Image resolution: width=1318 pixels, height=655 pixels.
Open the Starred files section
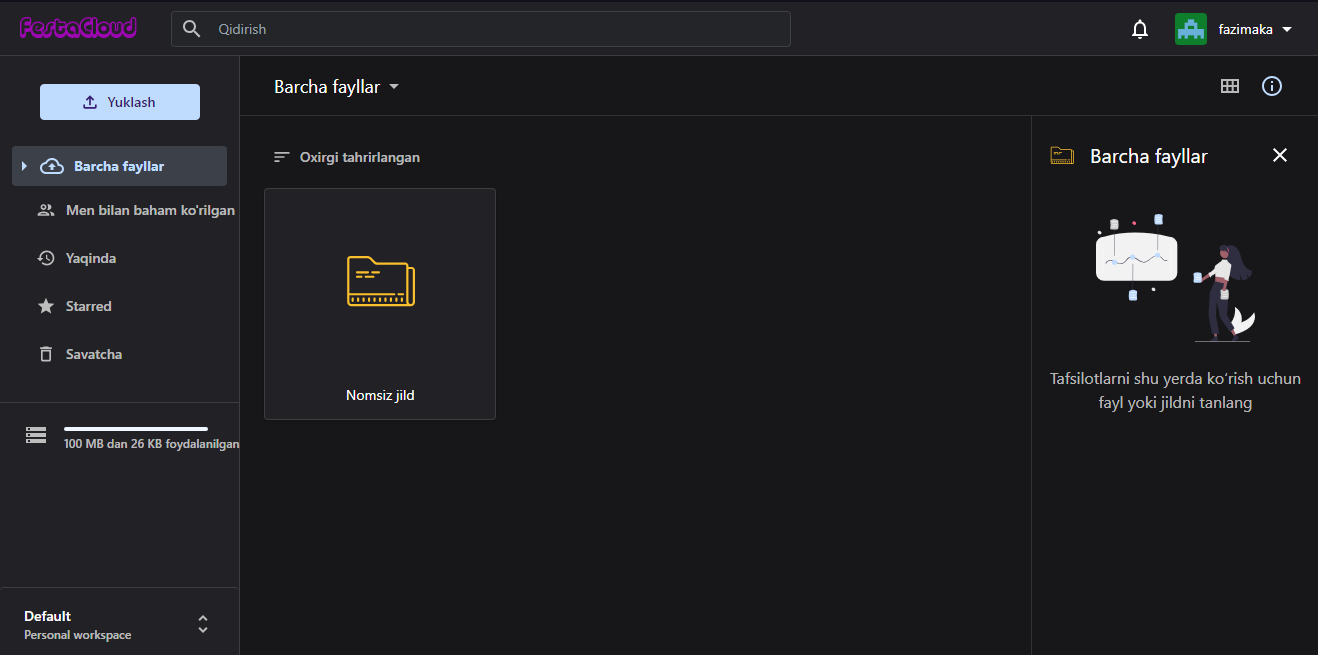[88, 306]
